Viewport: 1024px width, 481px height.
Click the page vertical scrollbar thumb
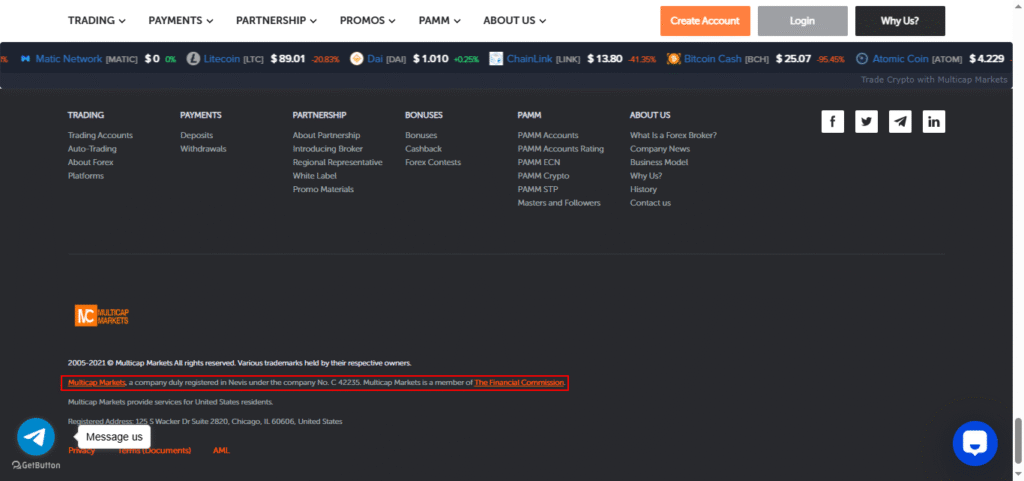1019,441
